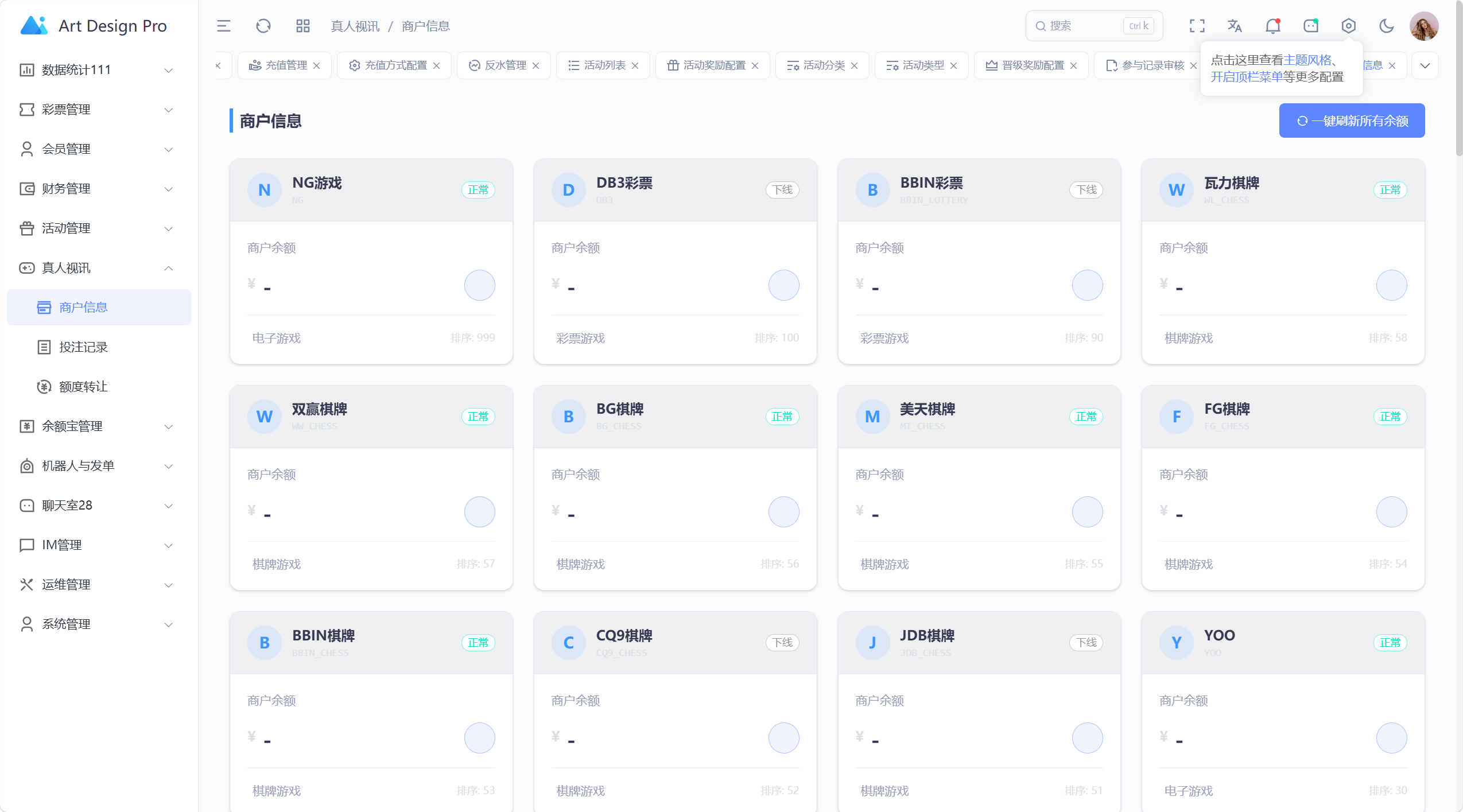Refresh 美天棋牌 merchant balance circle
This screenshot has width=1463, height=812.
pos(1087,512)
